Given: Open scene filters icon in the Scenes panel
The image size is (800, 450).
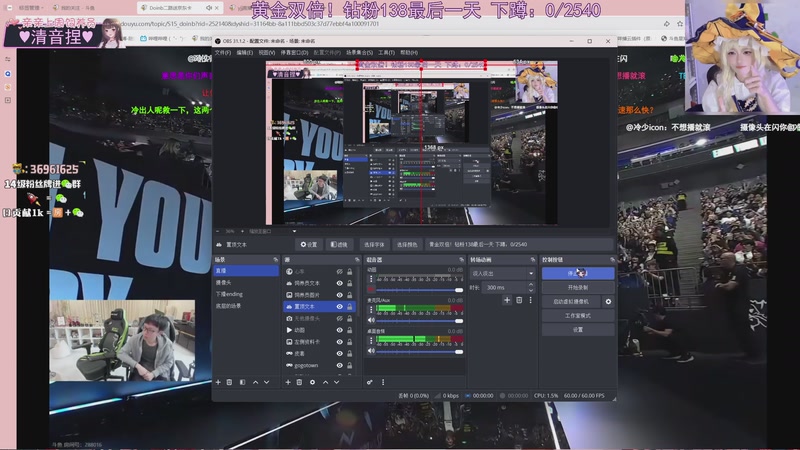Looking at the screenshot, I should tap(242, 382).
